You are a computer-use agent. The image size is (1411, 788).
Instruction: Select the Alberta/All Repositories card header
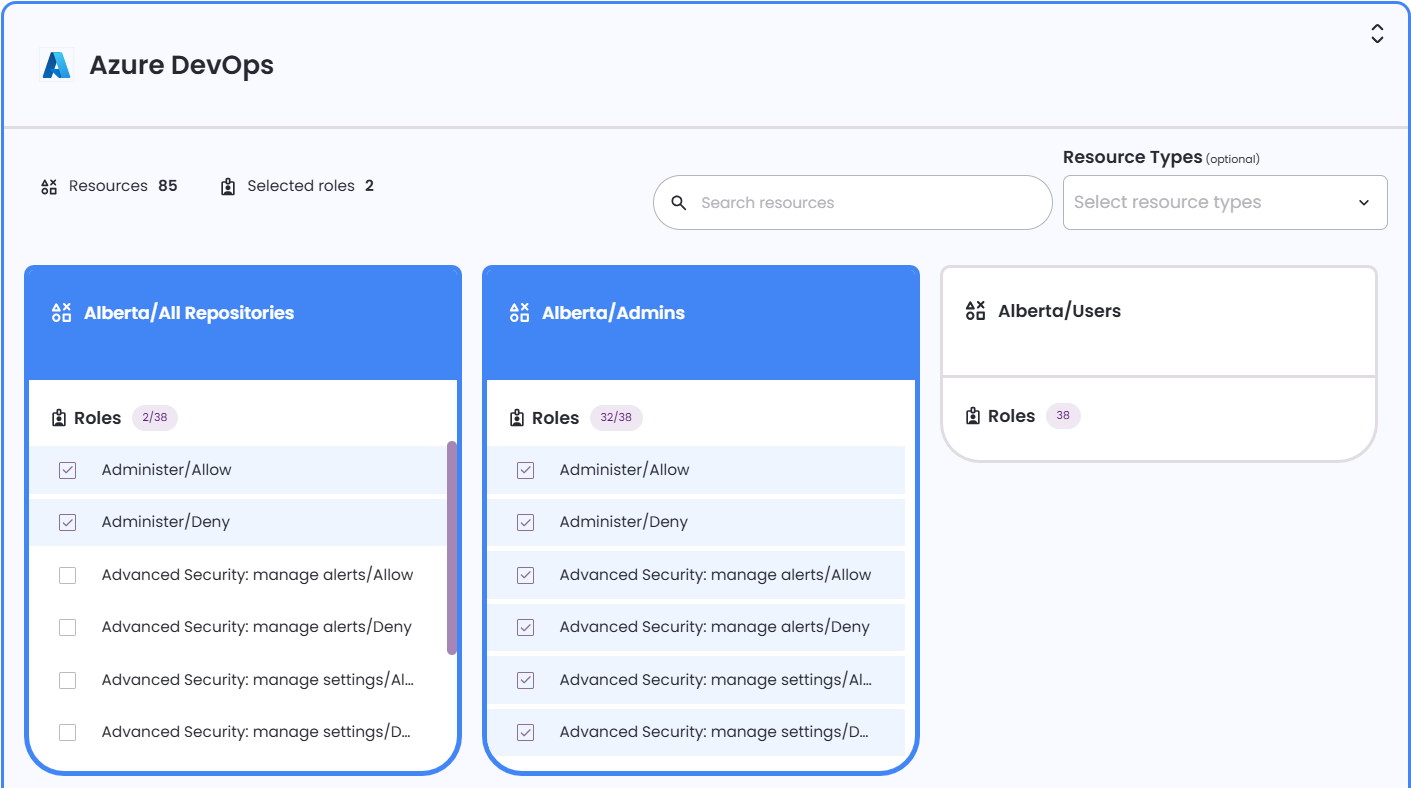tap(243, 323)
